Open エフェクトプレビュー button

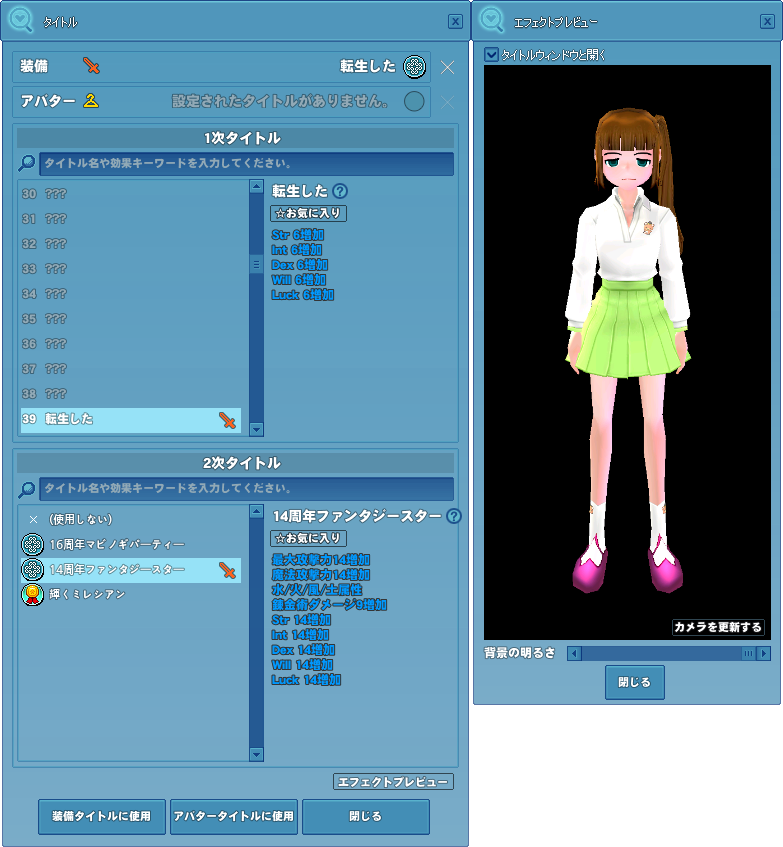[393, 782]
